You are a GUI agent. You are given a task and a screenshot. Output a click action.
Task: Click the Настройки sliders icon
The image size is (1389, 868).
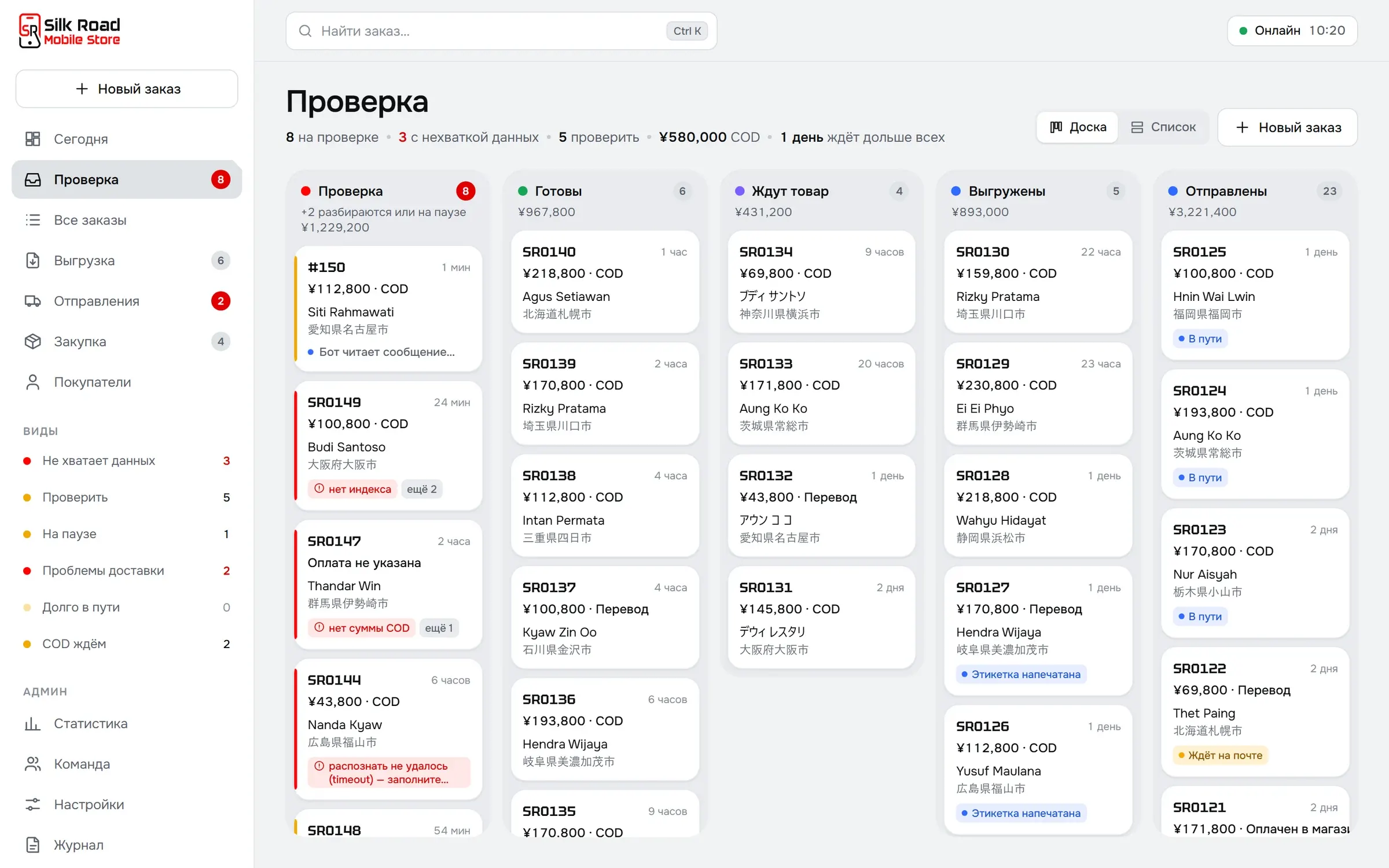pyautogui.click(x=33, y=804)
